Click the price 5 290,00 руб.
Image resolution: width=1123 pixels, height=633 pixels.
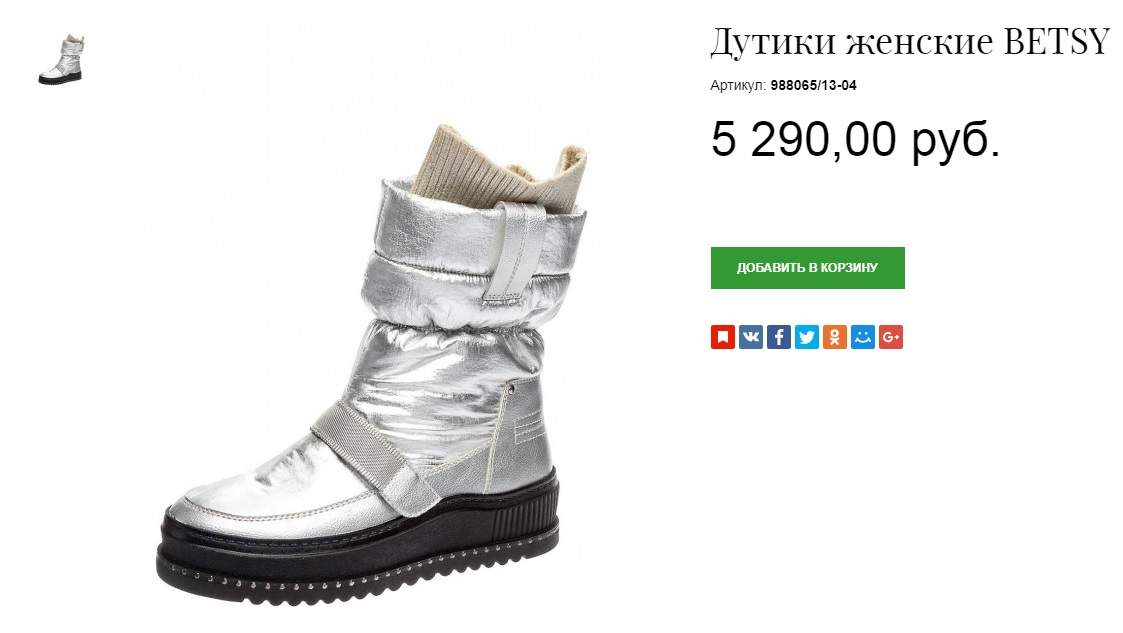point(855,139)
